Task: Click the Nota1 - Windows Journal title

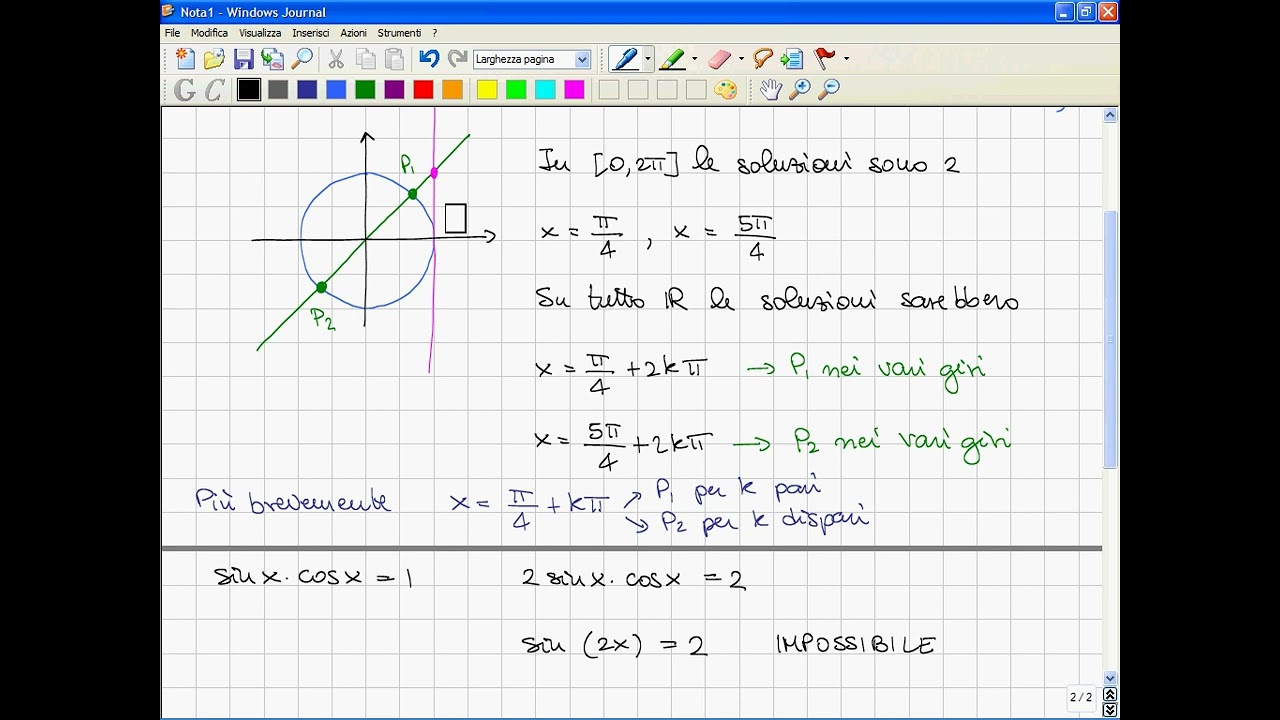Action: 253,12
